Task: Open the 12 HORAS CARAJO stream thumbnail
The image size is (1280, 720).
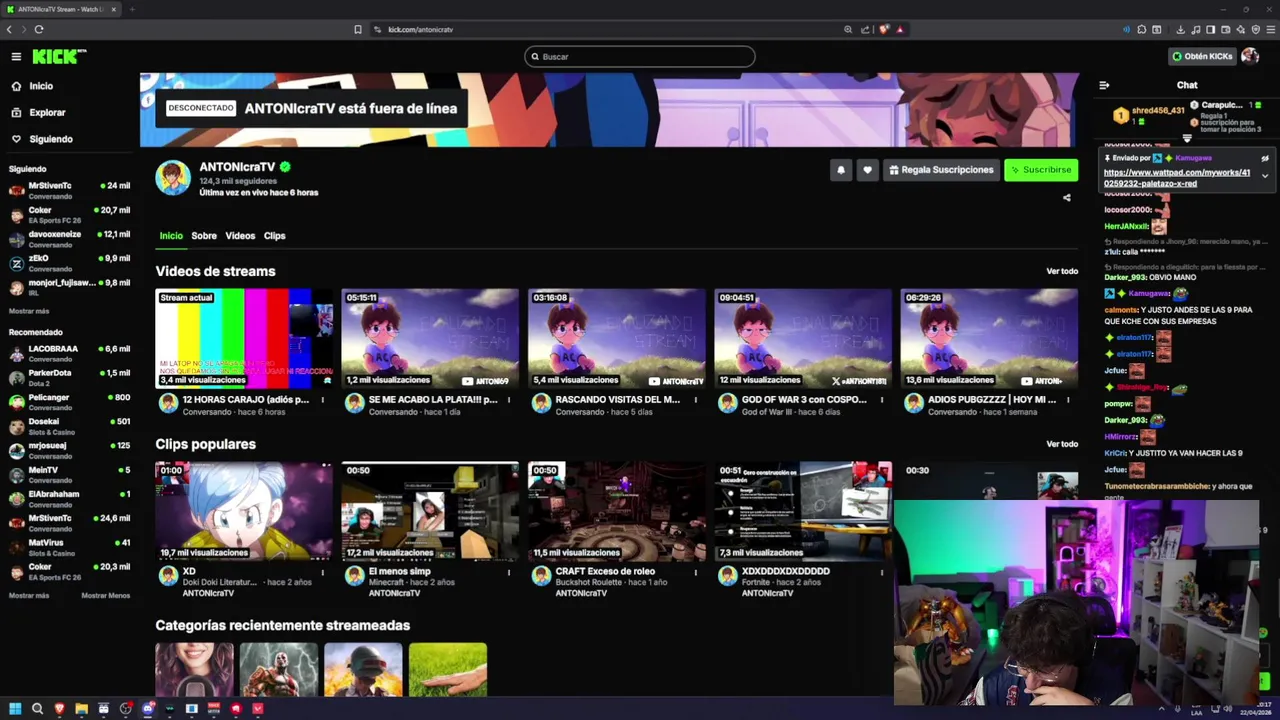Action: (x=244, y=338)
